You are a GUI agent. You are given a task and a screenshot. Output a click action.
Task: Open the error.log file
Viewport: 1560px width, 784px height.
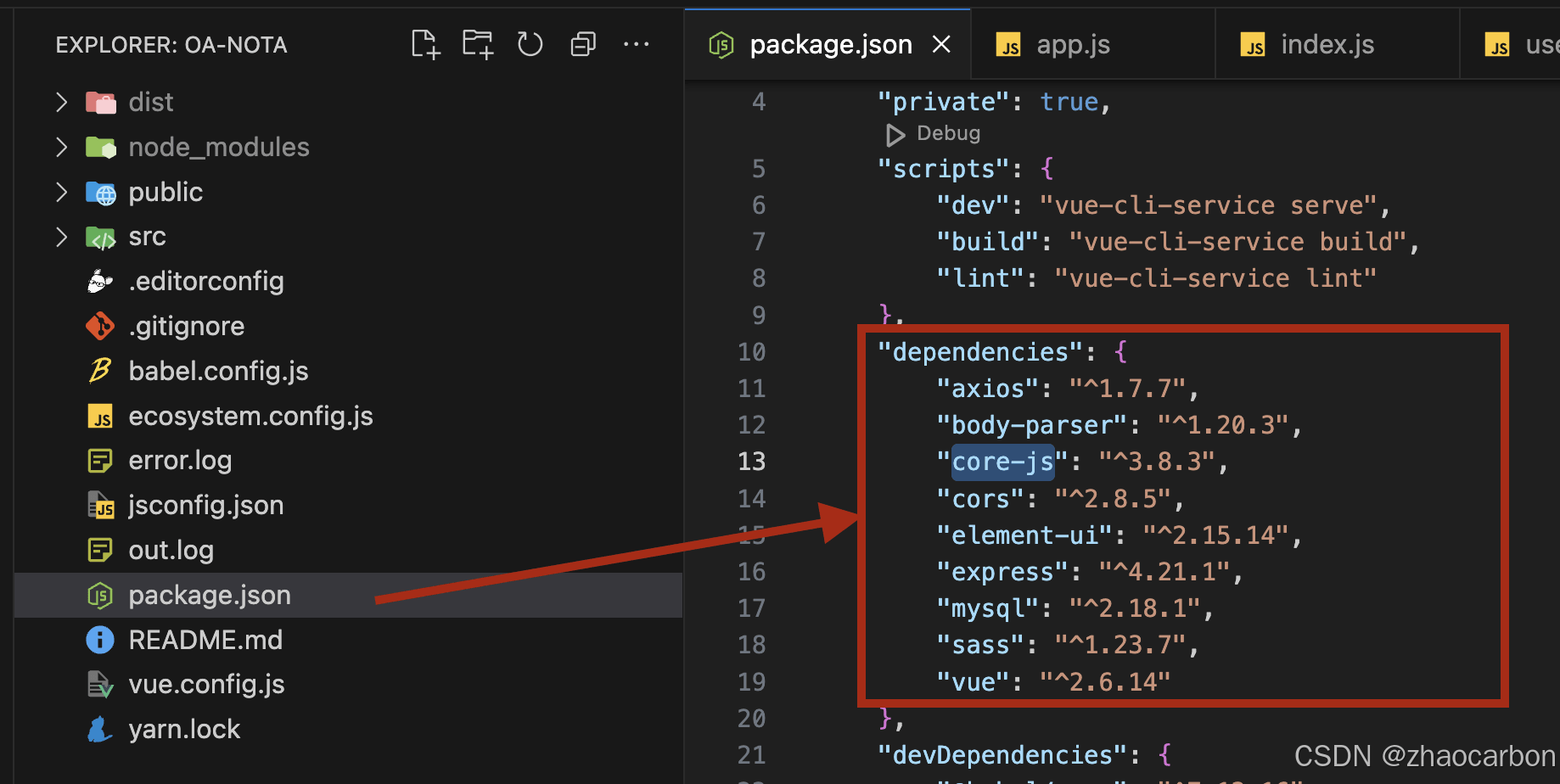[x=180, y=460]
